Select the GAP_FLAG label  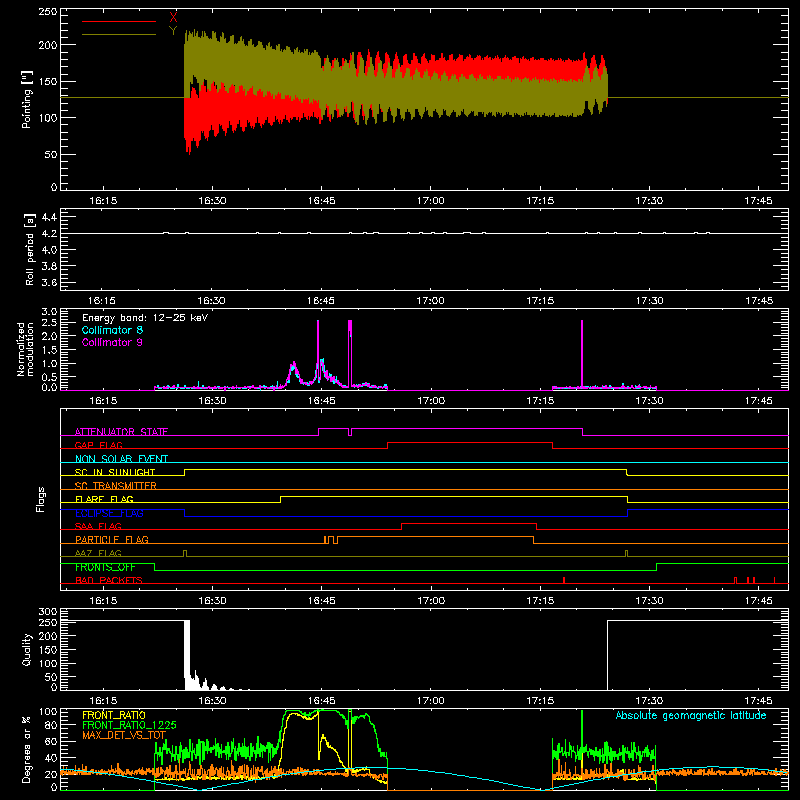pyautogui.click(x=99, y=445)
